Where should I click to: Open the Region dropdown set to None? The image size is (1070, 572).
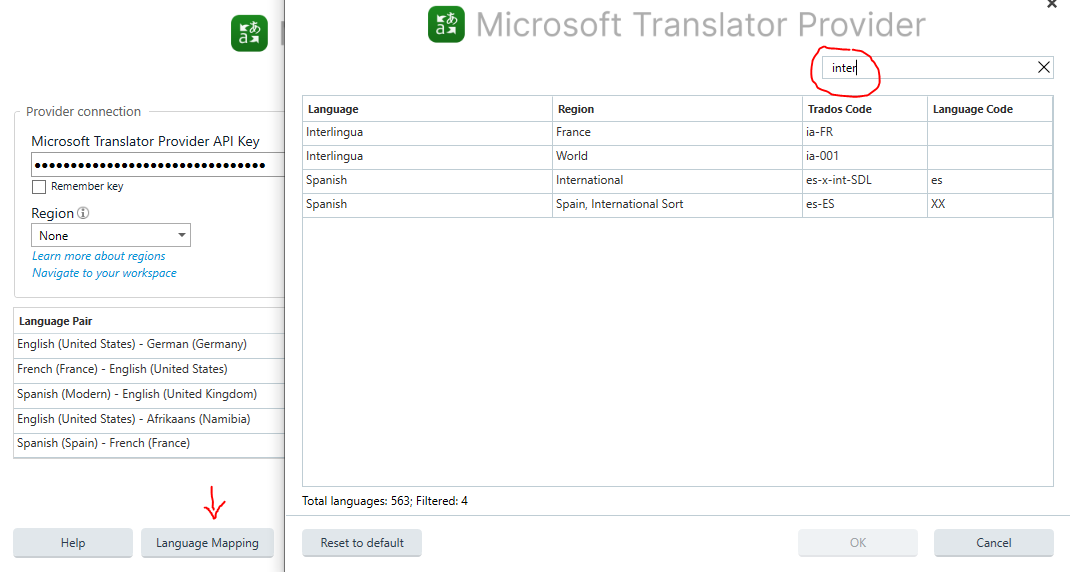tap(111, 235)
